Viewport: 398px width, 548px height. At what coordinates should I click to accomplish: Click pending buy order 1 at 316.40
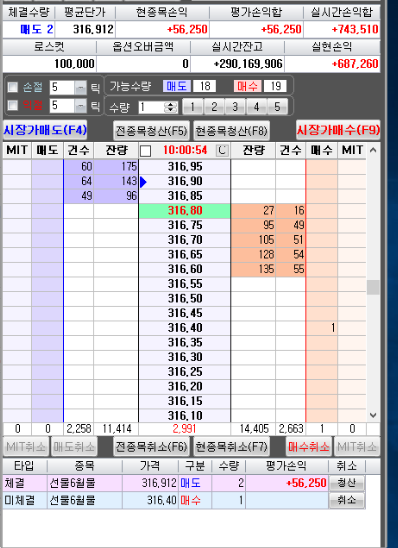[x=321, y=328]
